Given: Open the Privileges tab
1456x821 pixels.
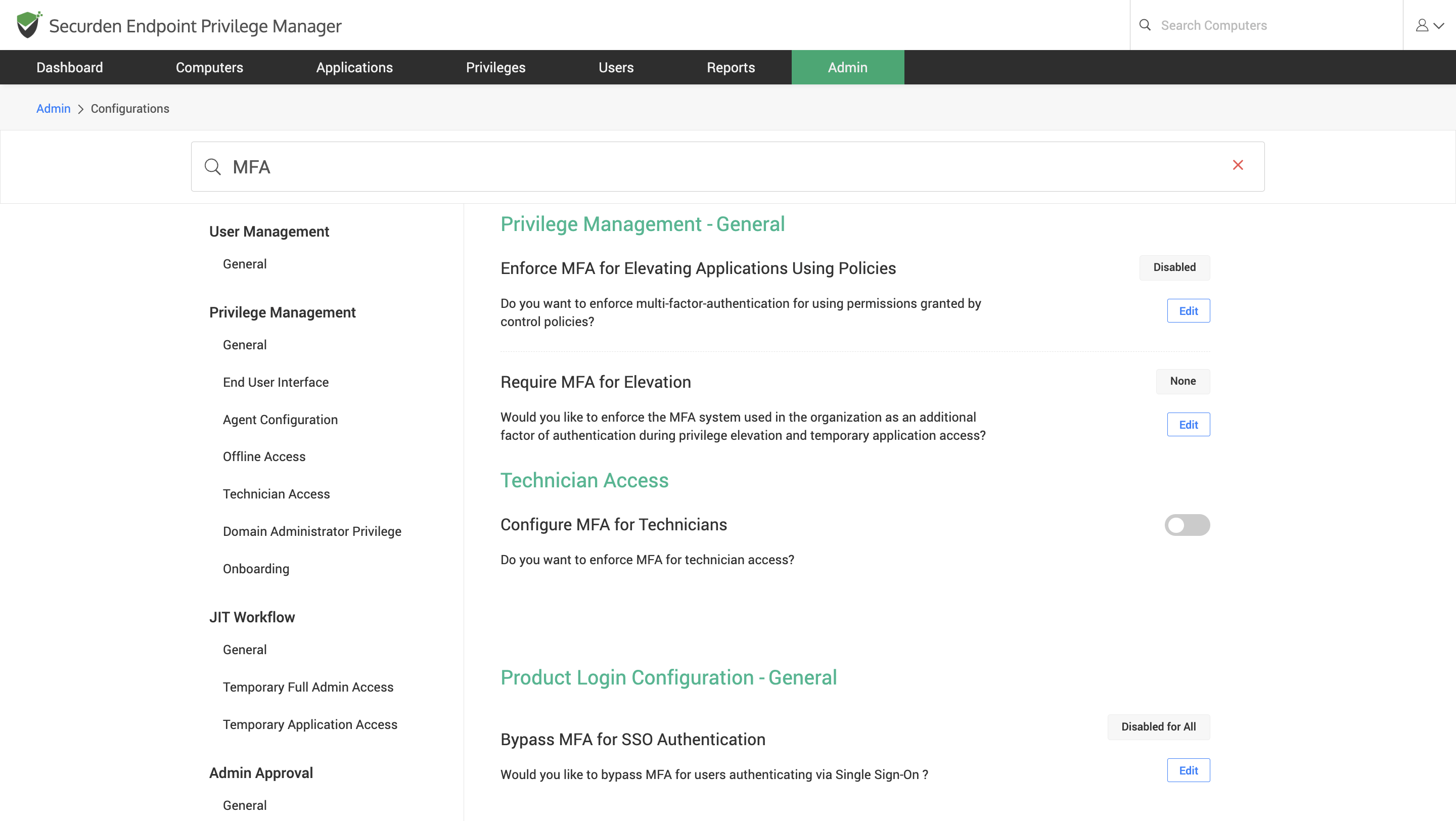Looking at the screenshot, I should point(495,67).
